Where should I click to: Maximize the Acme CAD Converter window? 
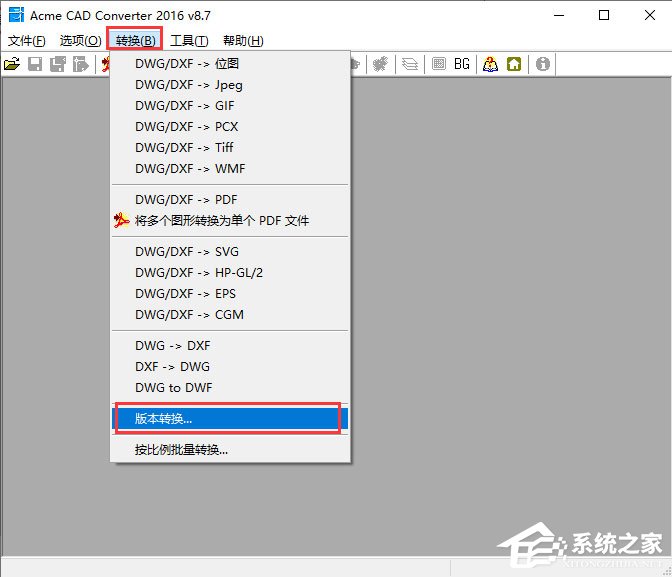(x=604, y=15)
